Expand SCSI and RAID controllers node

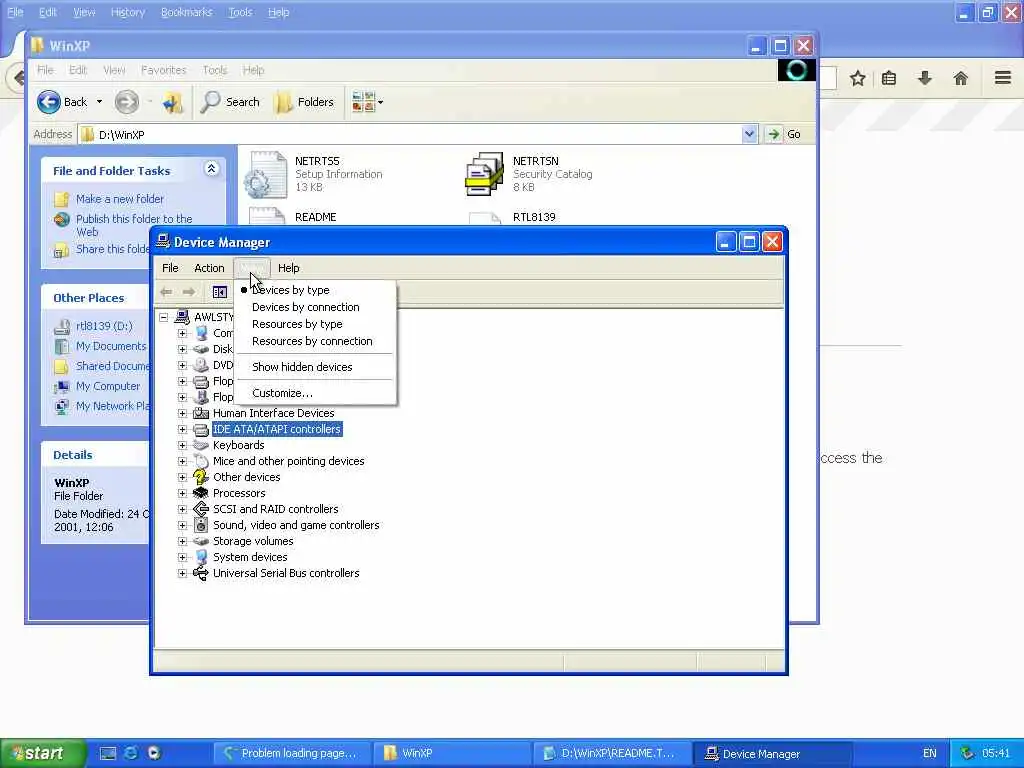pyautogui.click(x=183, y=509)
